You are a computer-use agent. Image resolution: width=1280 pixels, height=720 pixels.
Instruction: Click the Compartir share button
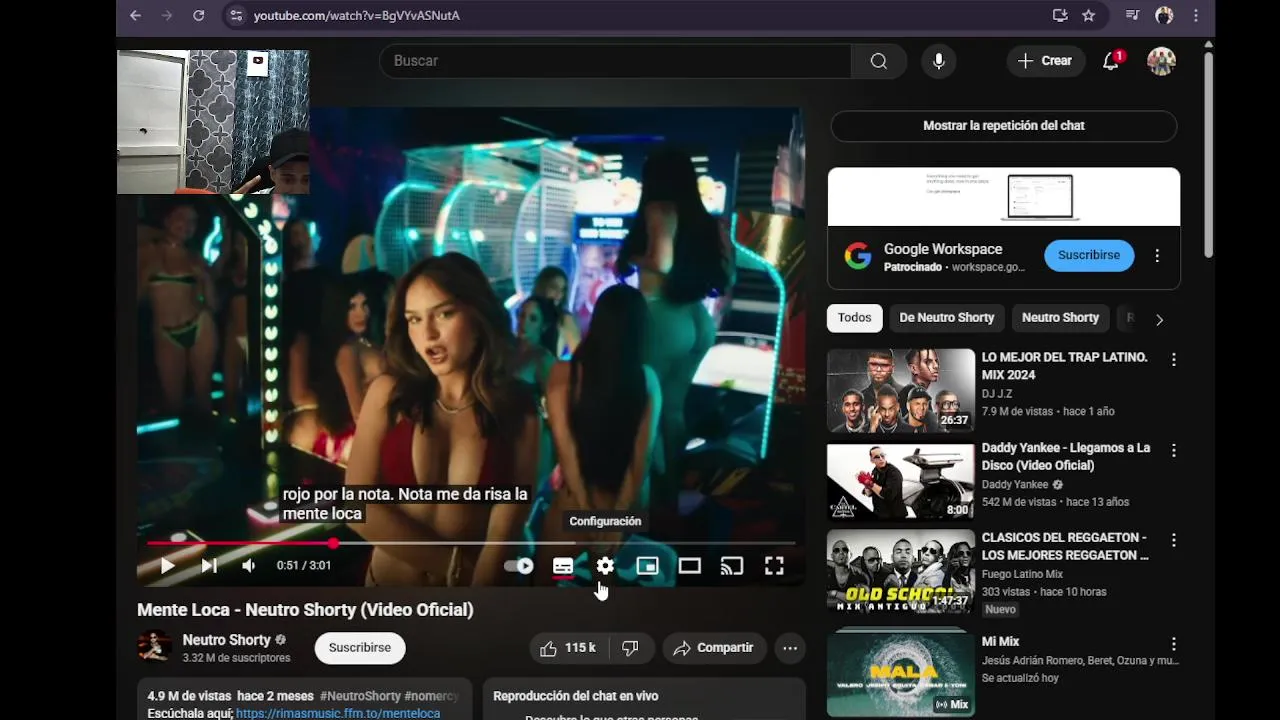(x=714, y=648)
